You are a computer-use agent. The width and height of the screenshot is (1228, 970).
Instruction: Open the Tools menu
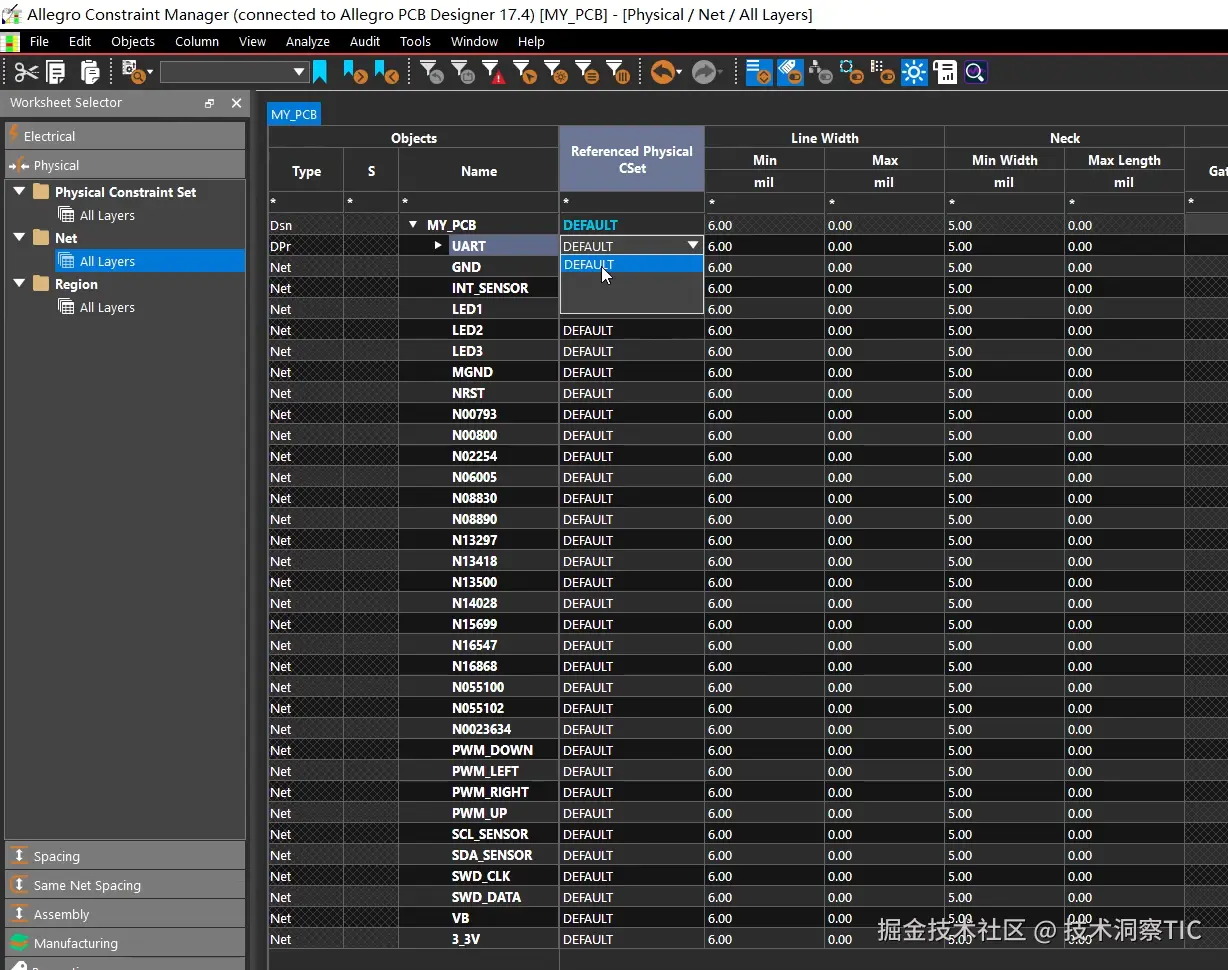click(415, 41)
